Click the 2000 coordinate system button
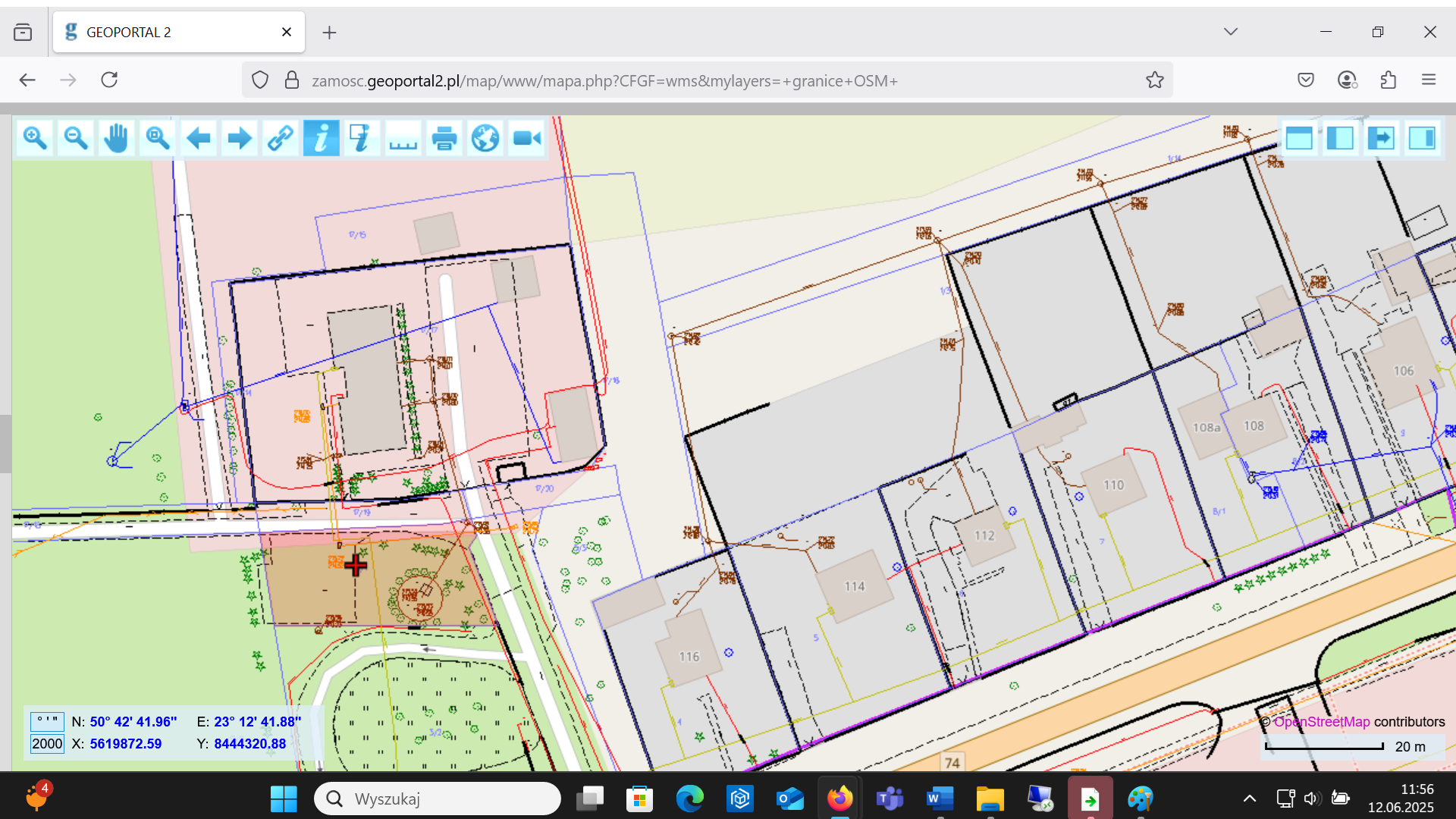 click(47, 744)
